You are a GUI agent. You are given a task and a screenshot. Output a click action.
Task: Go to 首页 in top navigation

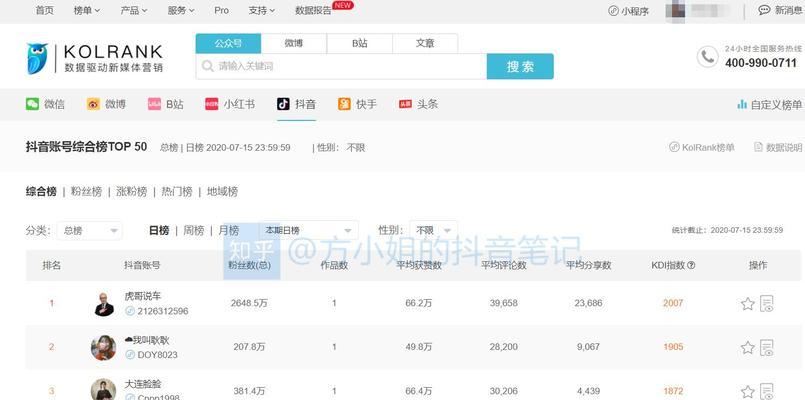pos(45,10)
